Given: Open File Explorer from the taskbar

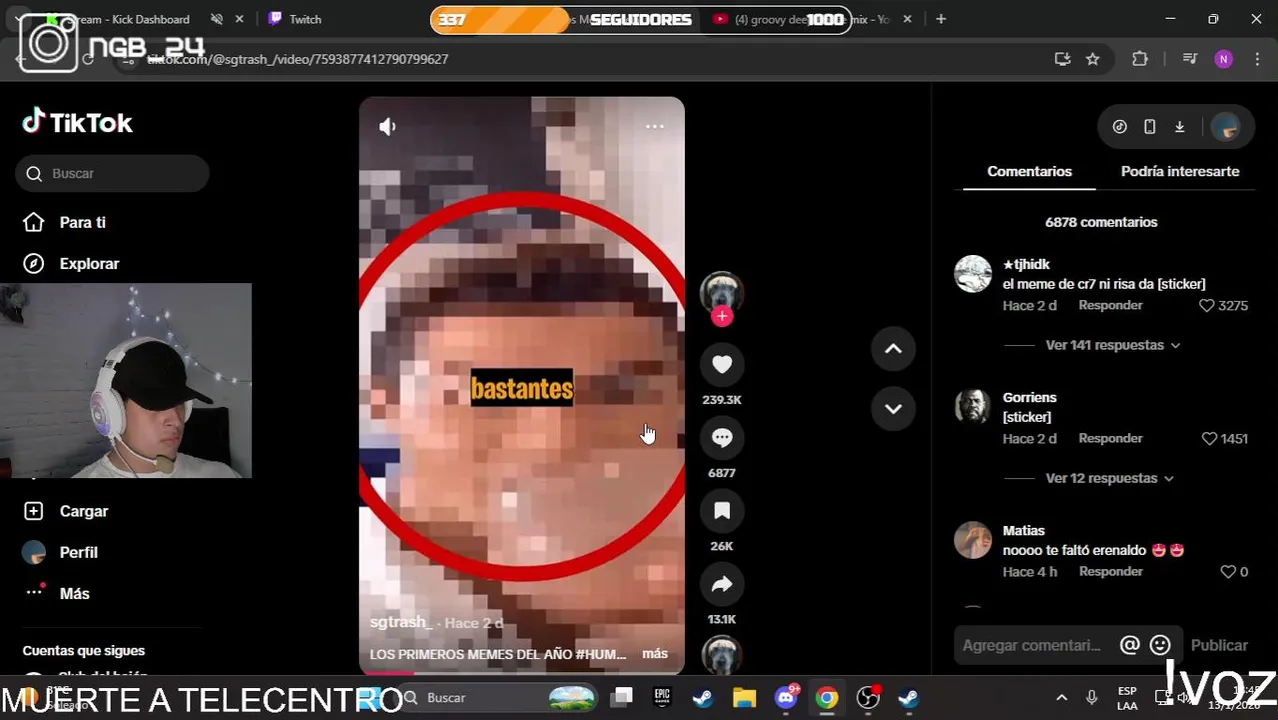Looking at the screenshot, I should [744, 697].
